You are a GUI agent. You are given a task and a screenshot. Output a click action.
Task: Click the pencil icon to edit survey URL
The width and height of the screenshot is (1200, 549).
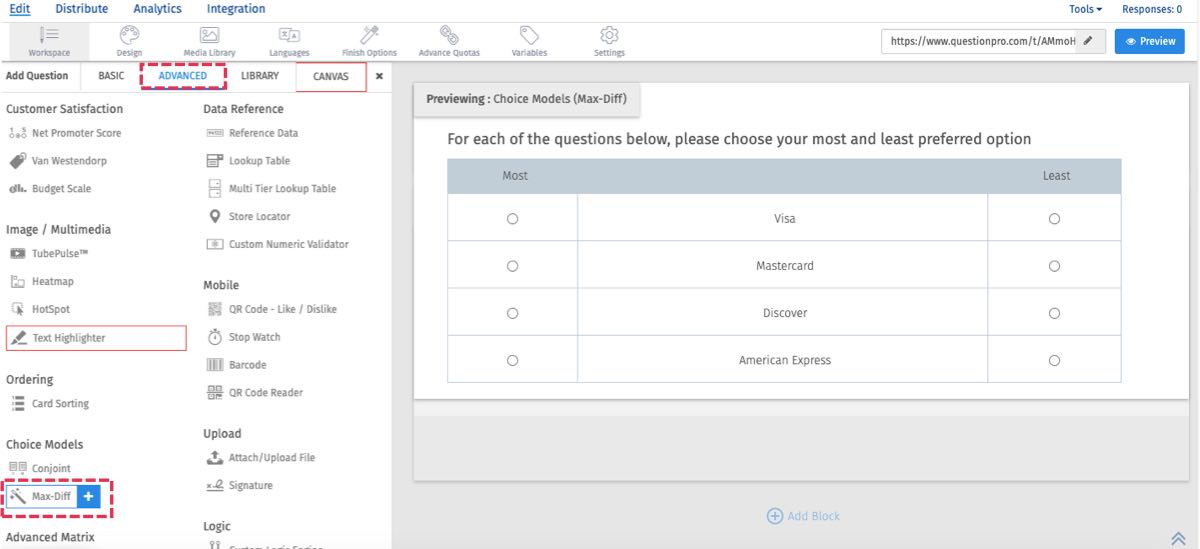1088,41
